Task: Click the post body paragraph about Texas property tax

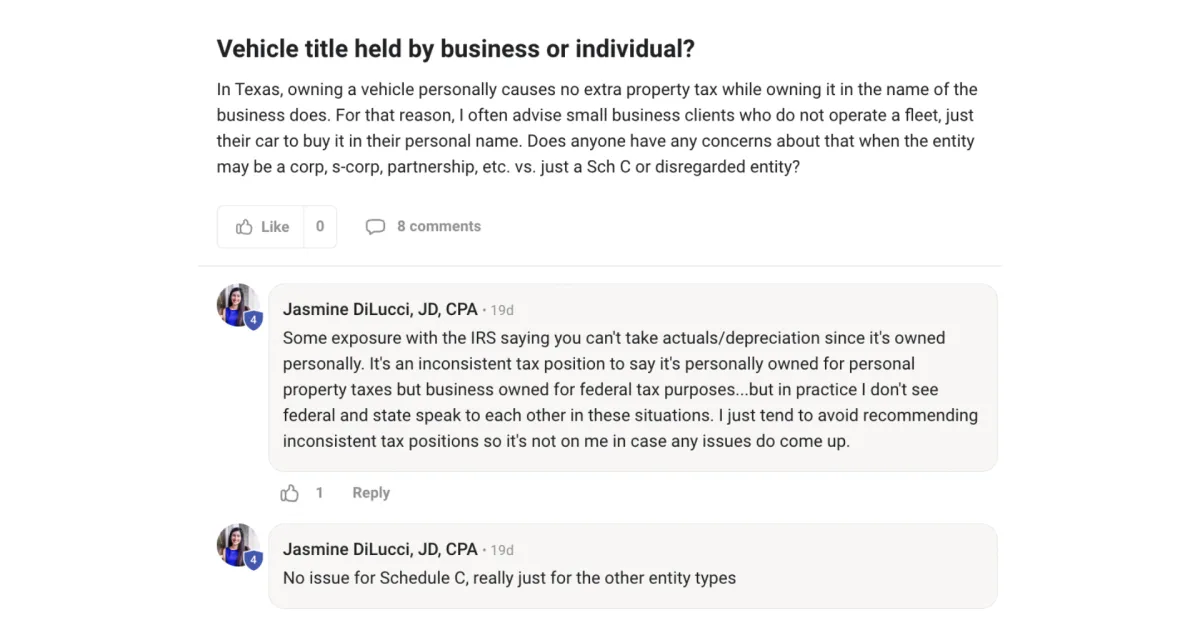Action: point(597,128)
